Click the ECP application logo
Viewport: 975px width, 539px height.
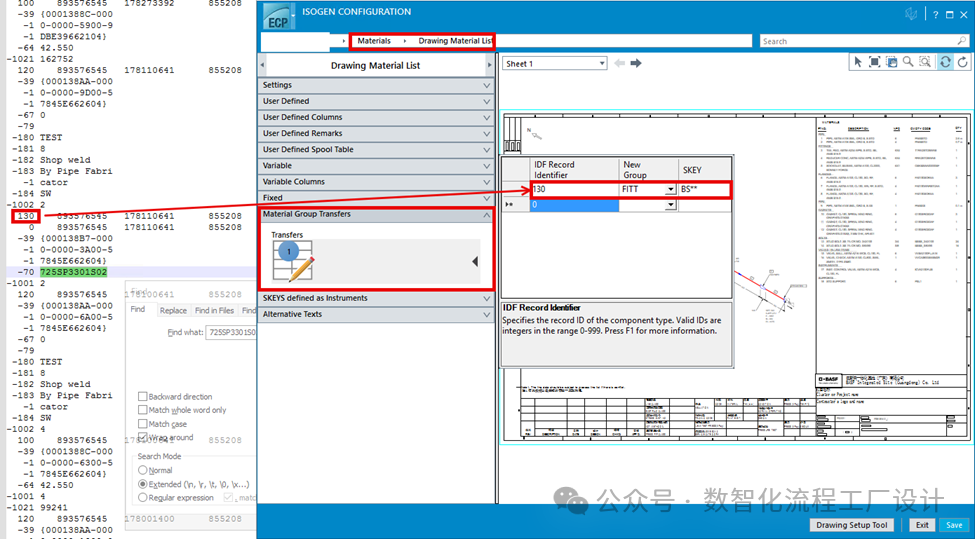click(x=278, y=17)
